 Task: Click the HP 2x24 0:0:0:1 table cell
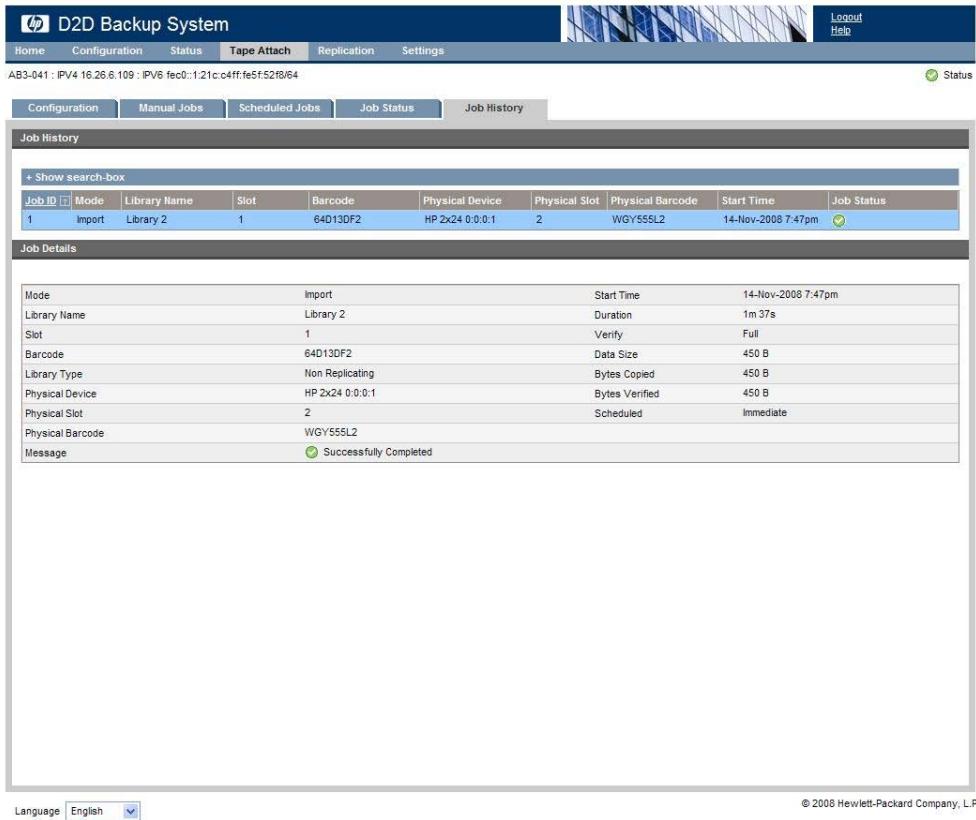click(460, 220)
